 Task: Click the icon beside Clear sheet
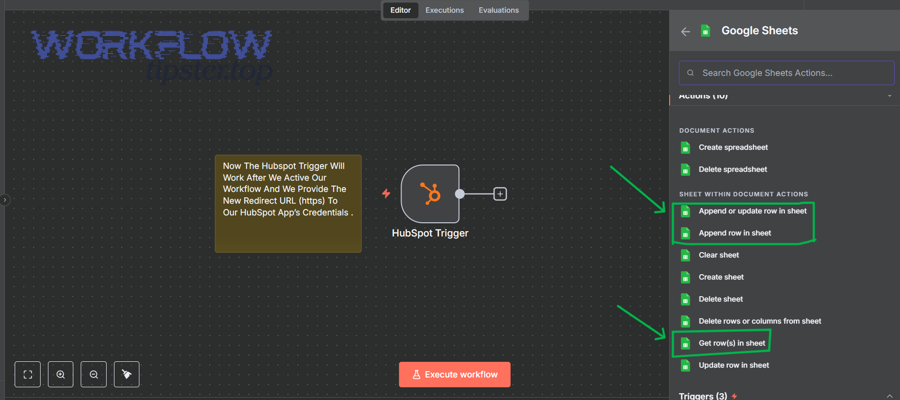click(685, 255)
